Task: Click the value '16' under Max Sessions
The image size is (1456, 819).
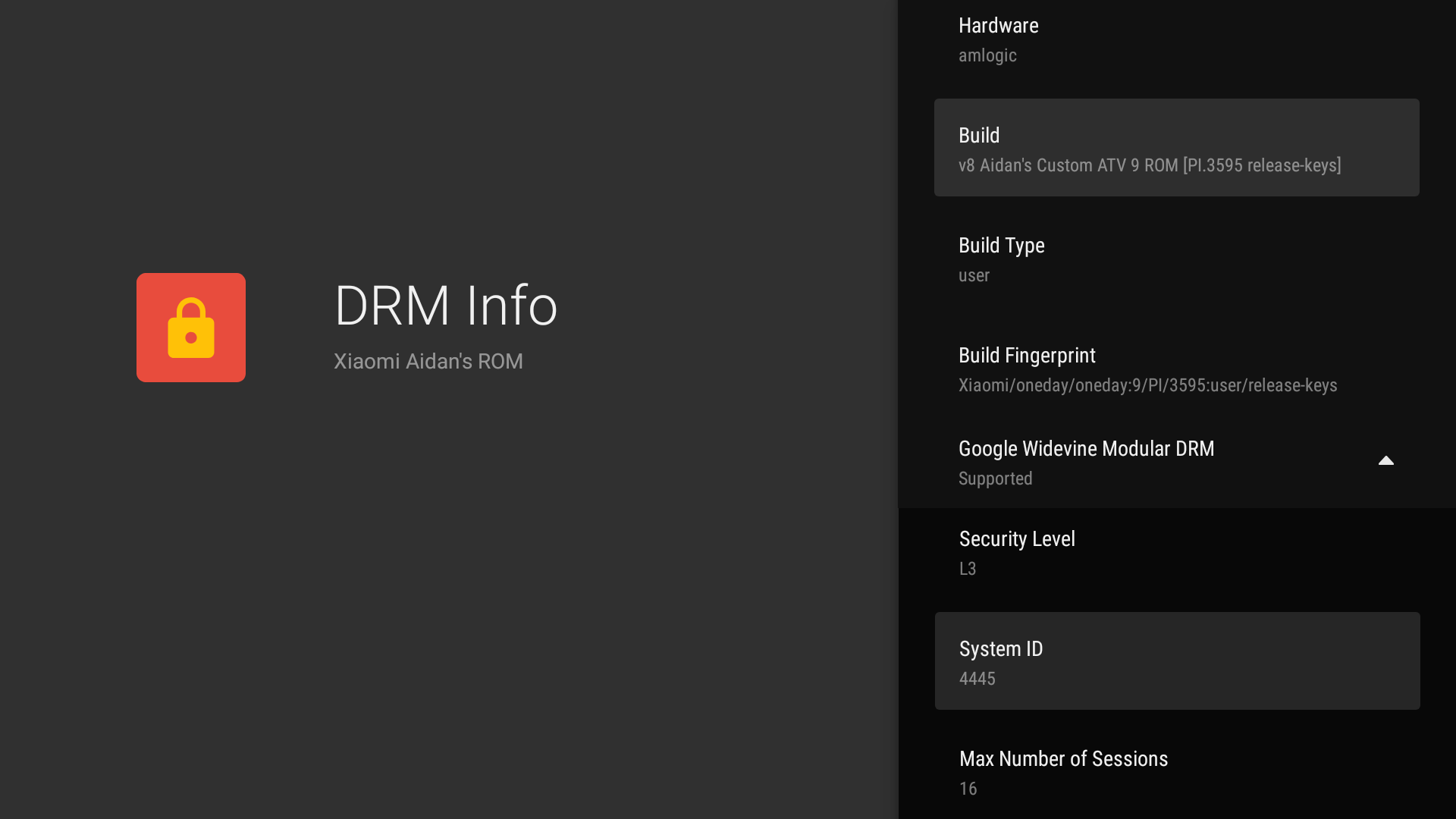Action: pyautogui.click(x=968, y=789)
